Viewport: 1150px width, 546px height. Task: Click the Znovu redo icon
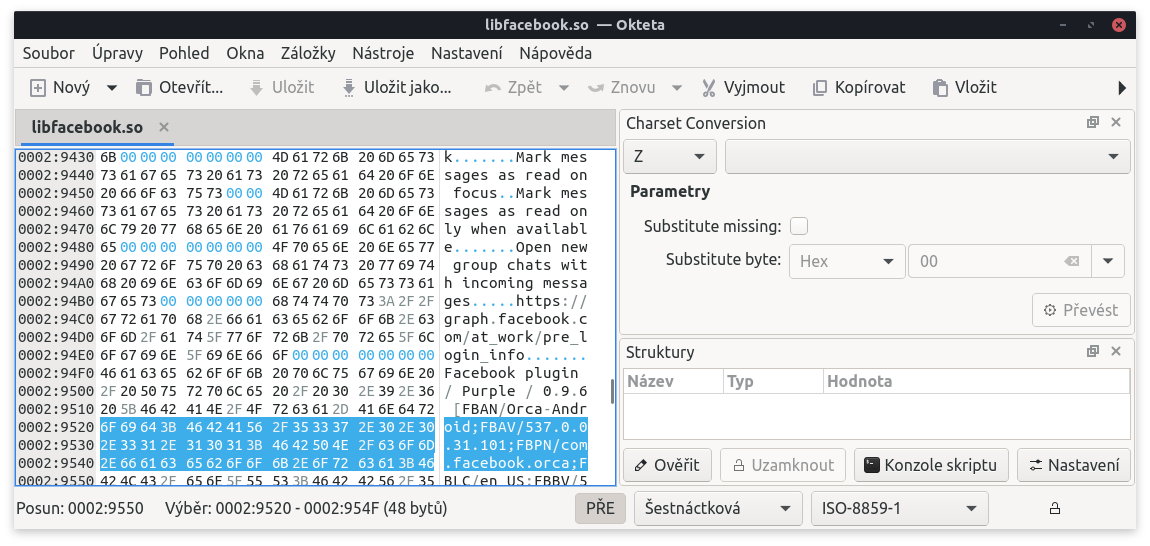coord(596,88)
